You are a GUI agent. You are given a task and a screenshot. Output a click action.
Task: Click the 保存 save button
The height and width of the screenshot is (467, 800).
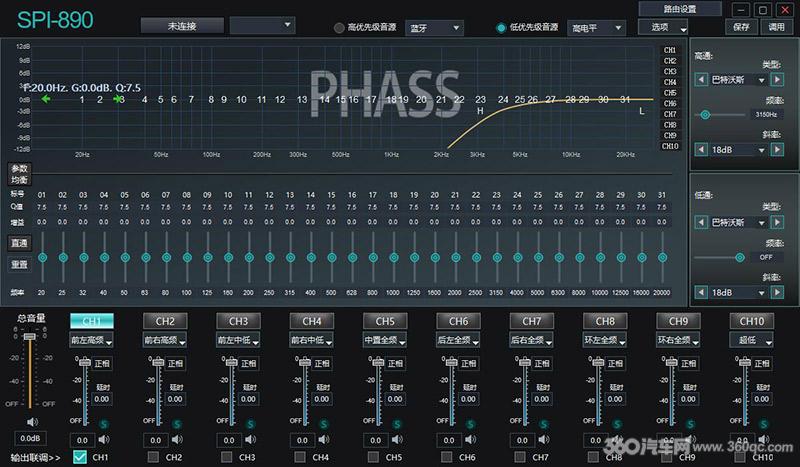coord(741,27)
